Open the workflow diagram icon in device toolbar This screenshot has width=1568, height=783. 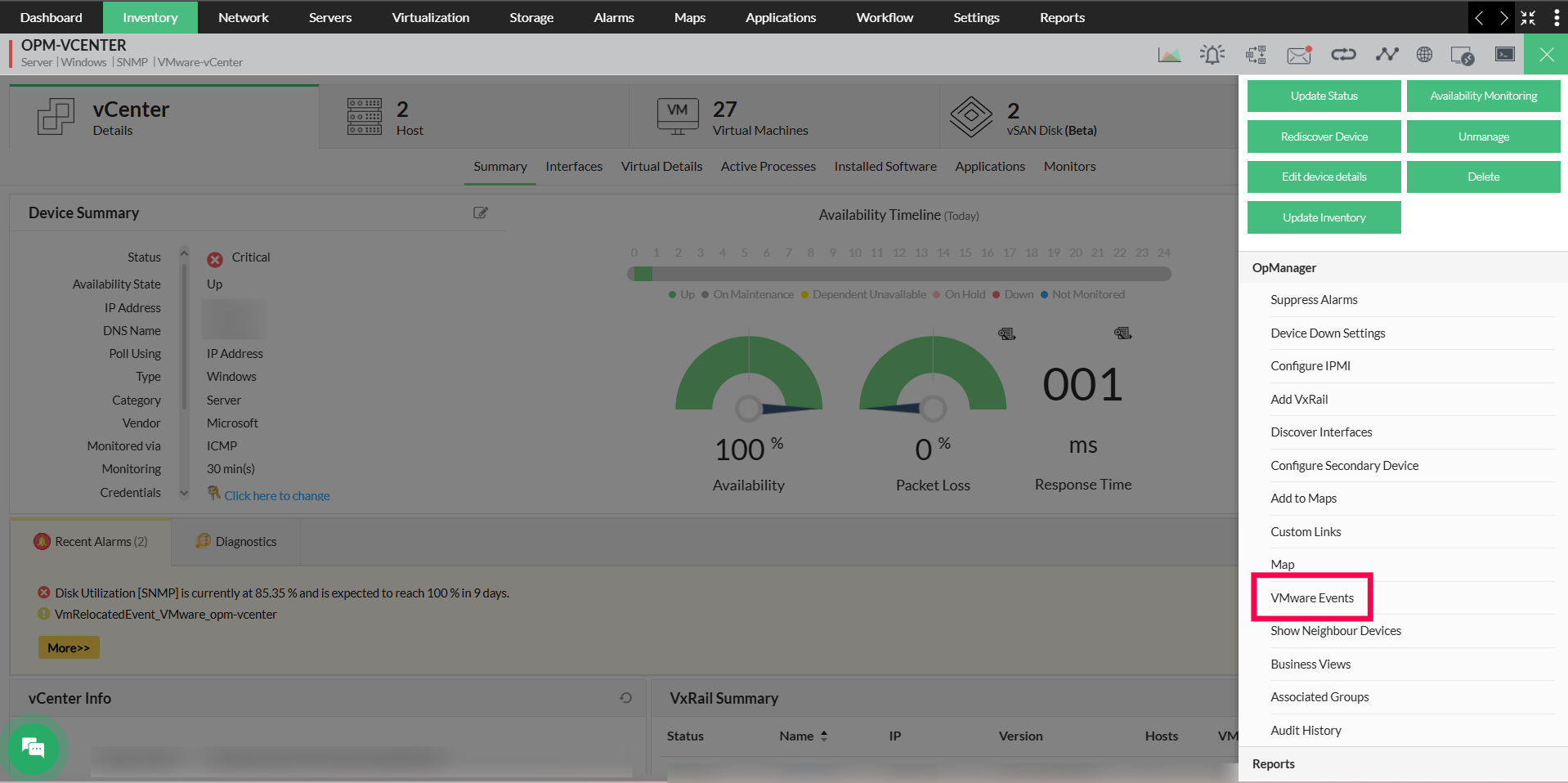click(1256, 55)
